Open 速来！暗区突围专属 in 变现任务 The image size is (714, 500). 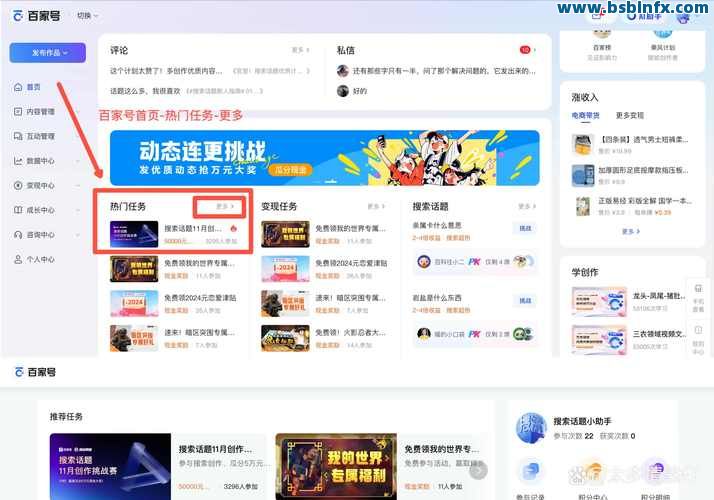[350, 297]
